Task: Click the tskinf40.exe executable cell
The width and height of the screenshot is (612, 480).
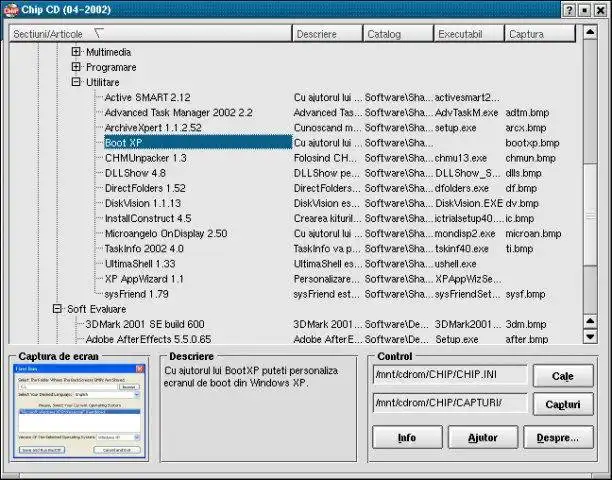Action: pyautogui.click(x=462, y=249)
